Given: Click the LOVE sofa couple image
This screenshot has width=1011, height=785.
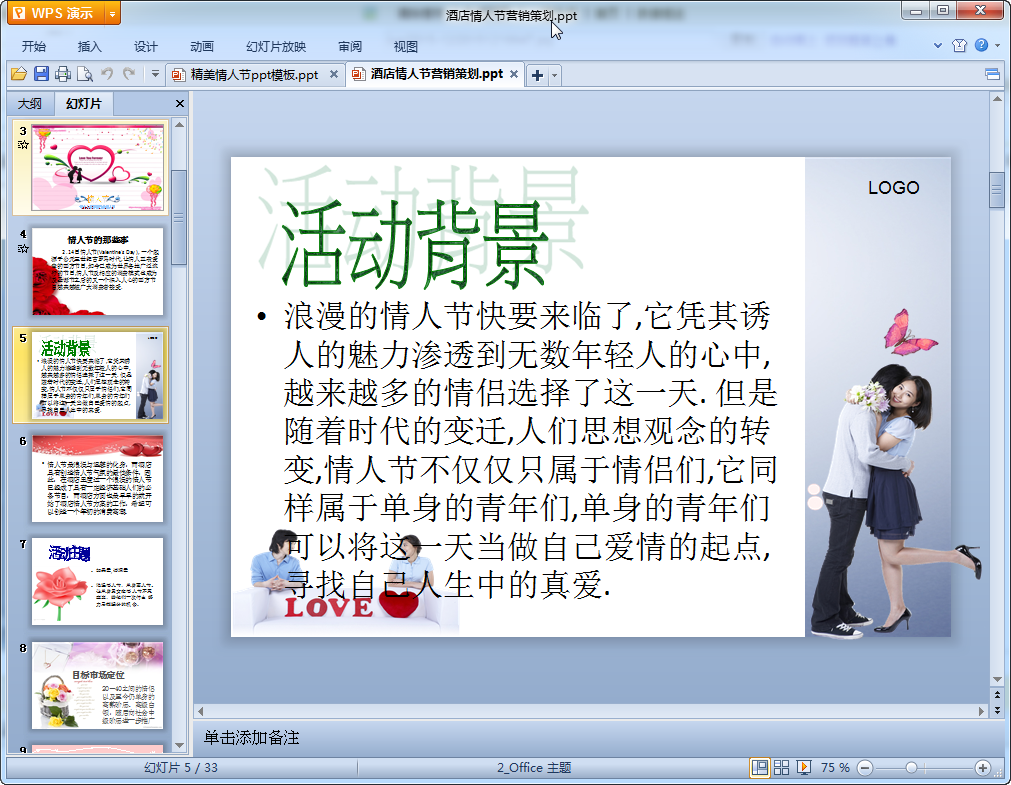Looking at the screenshot, I should (345, 584).
